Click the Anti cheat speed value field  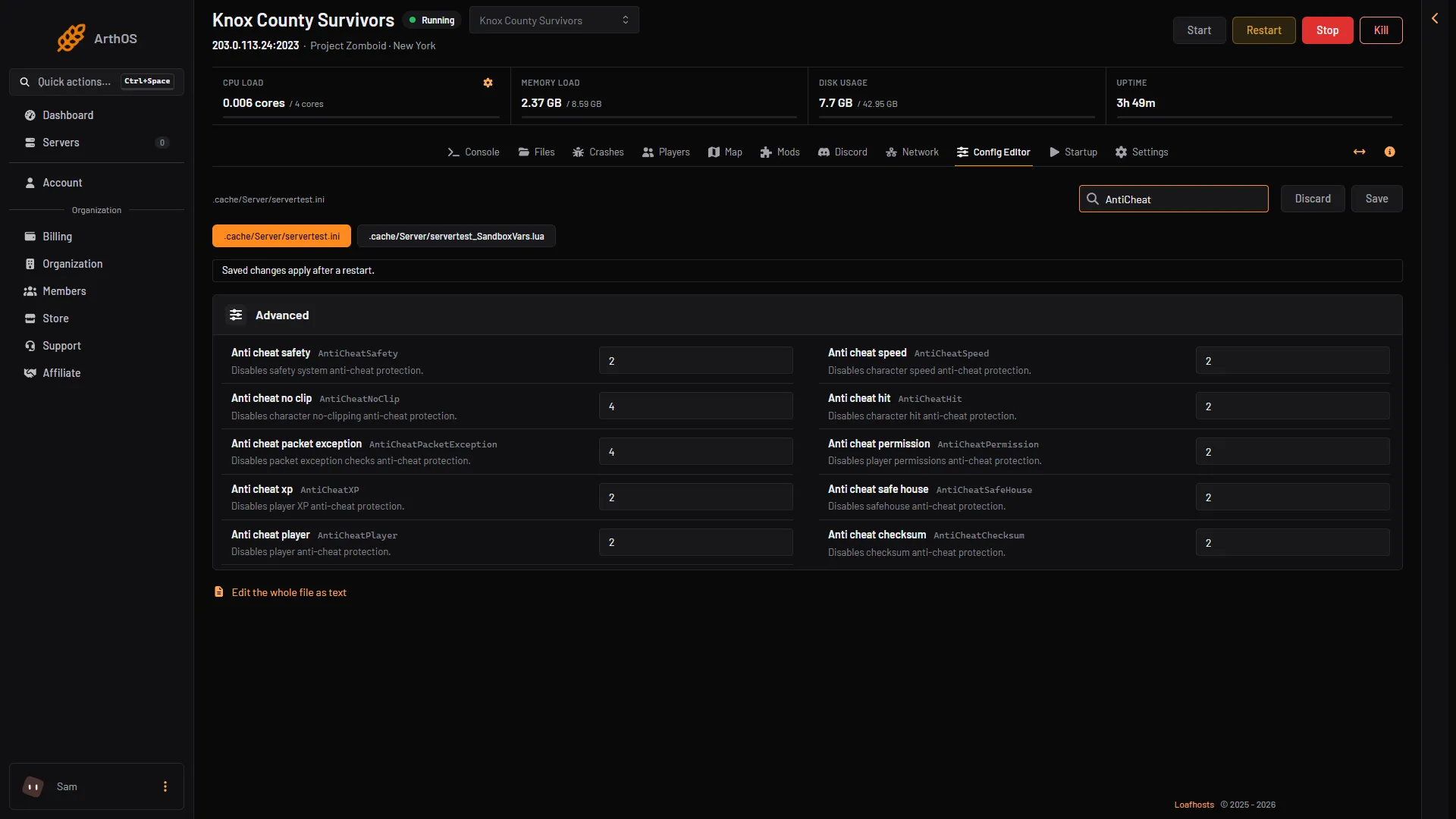[x=1292, y=360]
